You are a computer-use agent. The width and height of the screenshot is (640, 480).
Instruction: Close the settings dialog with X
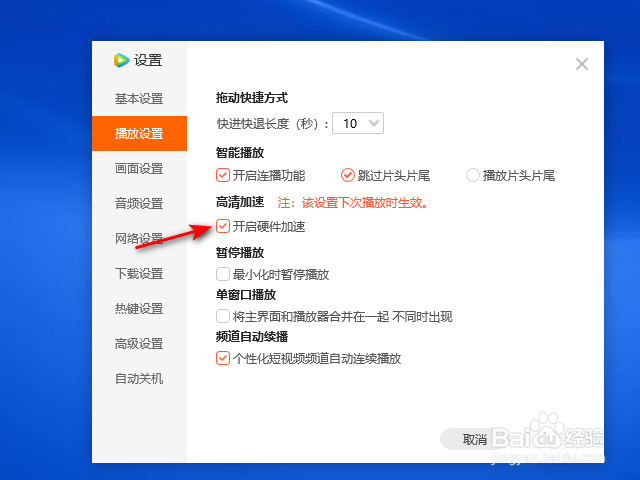[x=582, y=64]
